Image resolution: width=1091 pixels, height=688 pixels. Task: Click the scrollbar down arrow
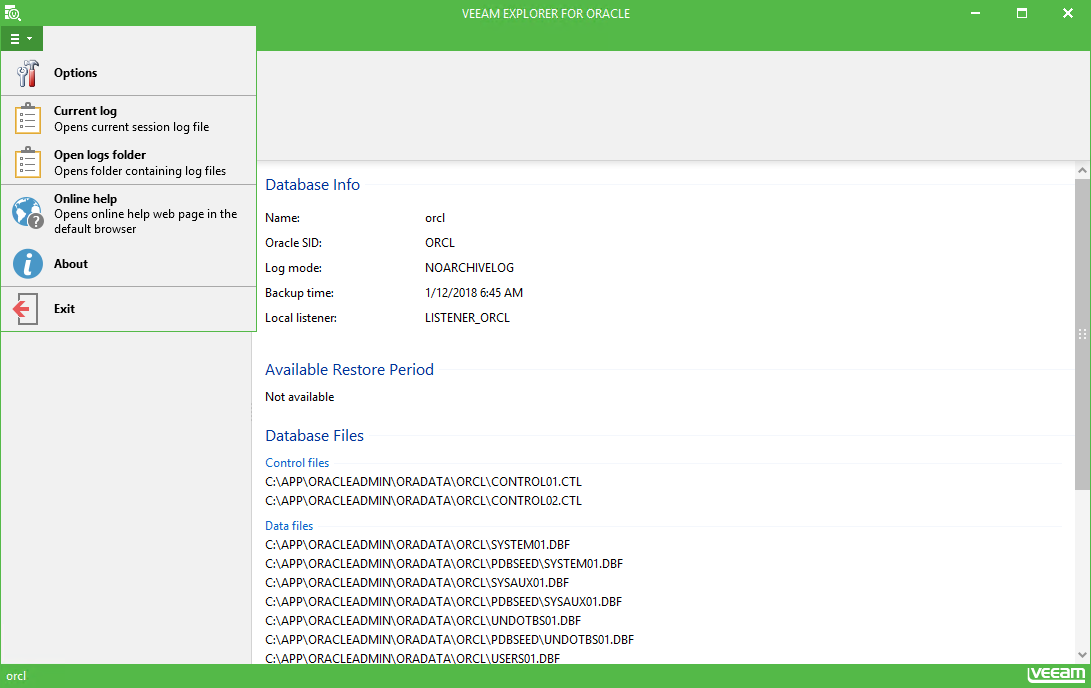click(x=1082, y=655)
